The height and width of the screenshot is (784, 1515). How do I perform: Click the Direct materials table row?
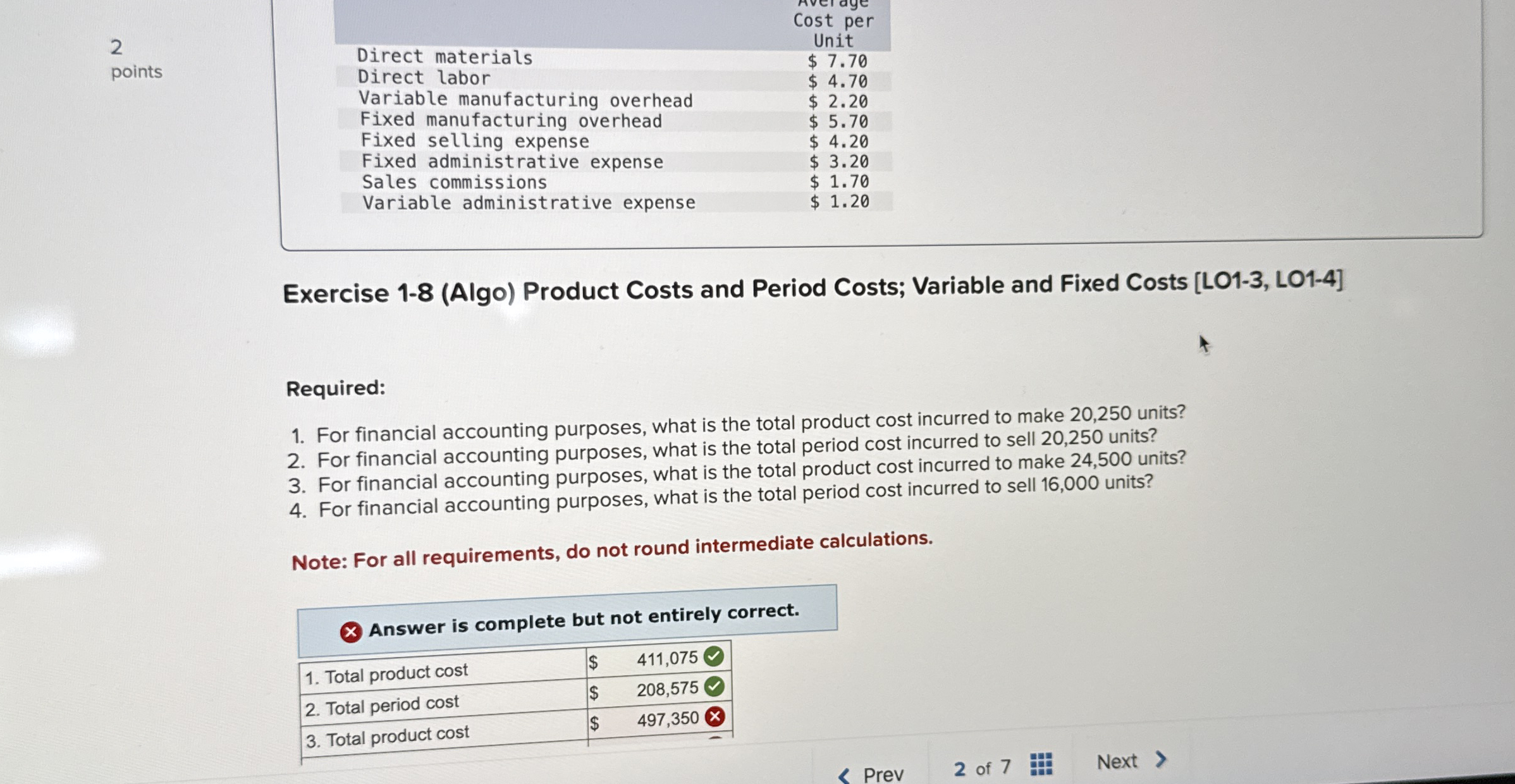click(445, 57)
